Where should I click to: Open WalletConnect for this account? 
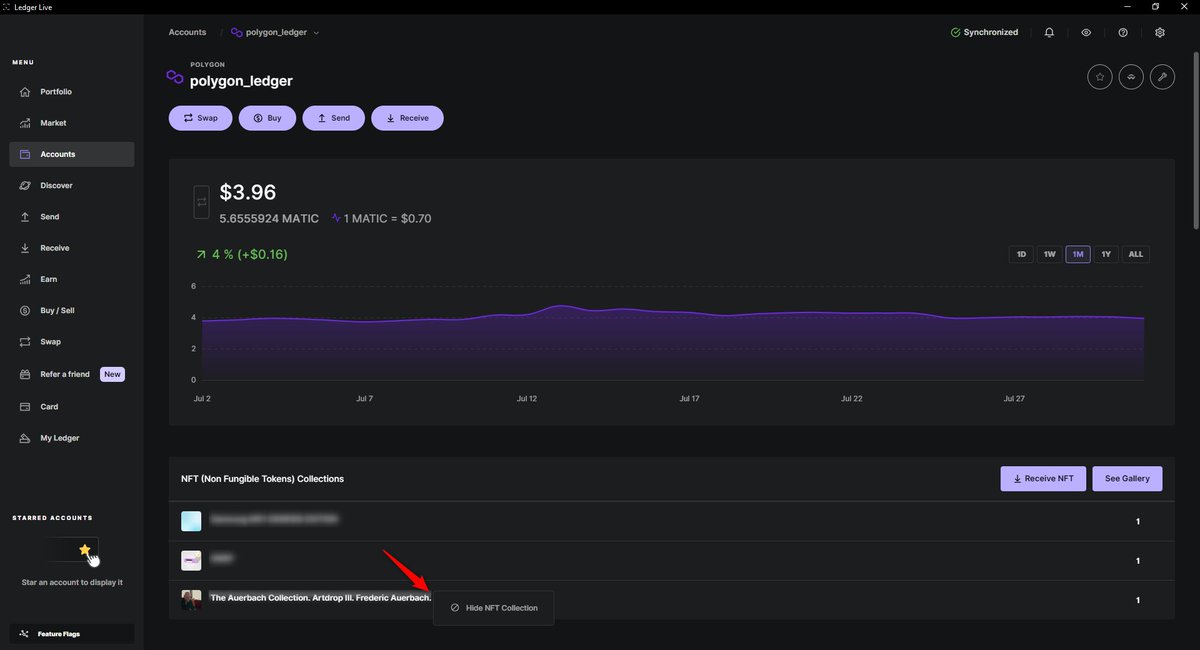click(1131, 76)
